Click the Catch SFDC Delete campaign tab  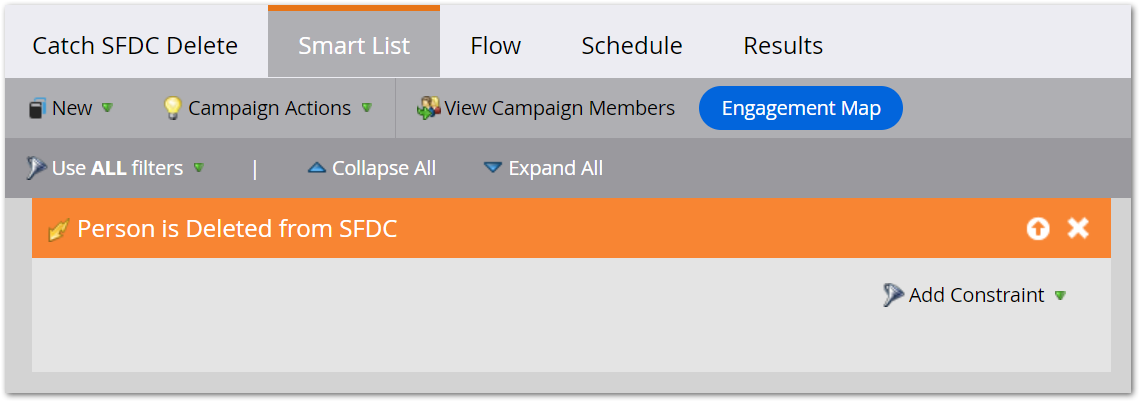click(135, 46)
